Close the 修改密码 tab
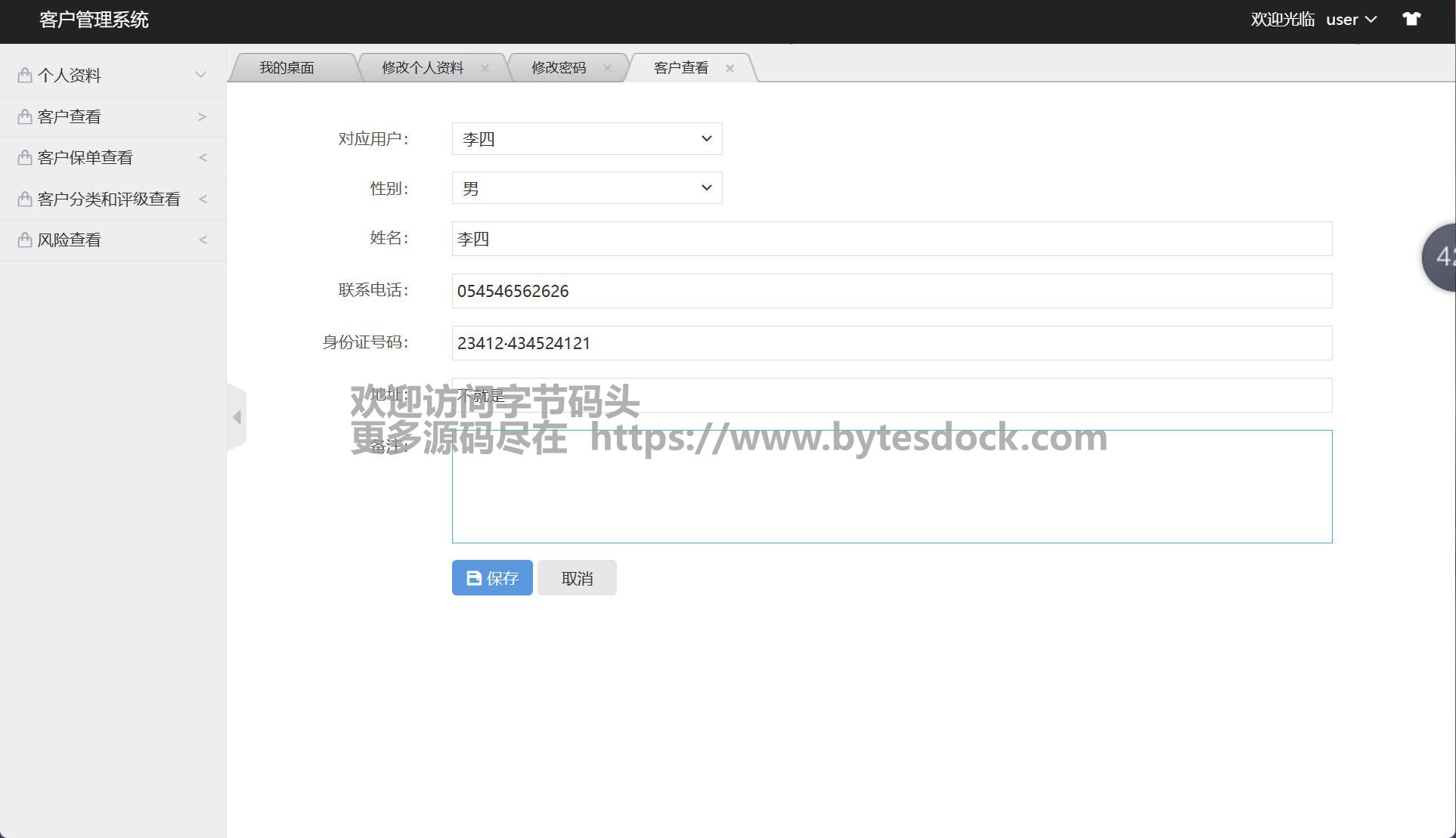Image resolution: width=1456 pixels, height=838 pixels. [x=607, y=68]
